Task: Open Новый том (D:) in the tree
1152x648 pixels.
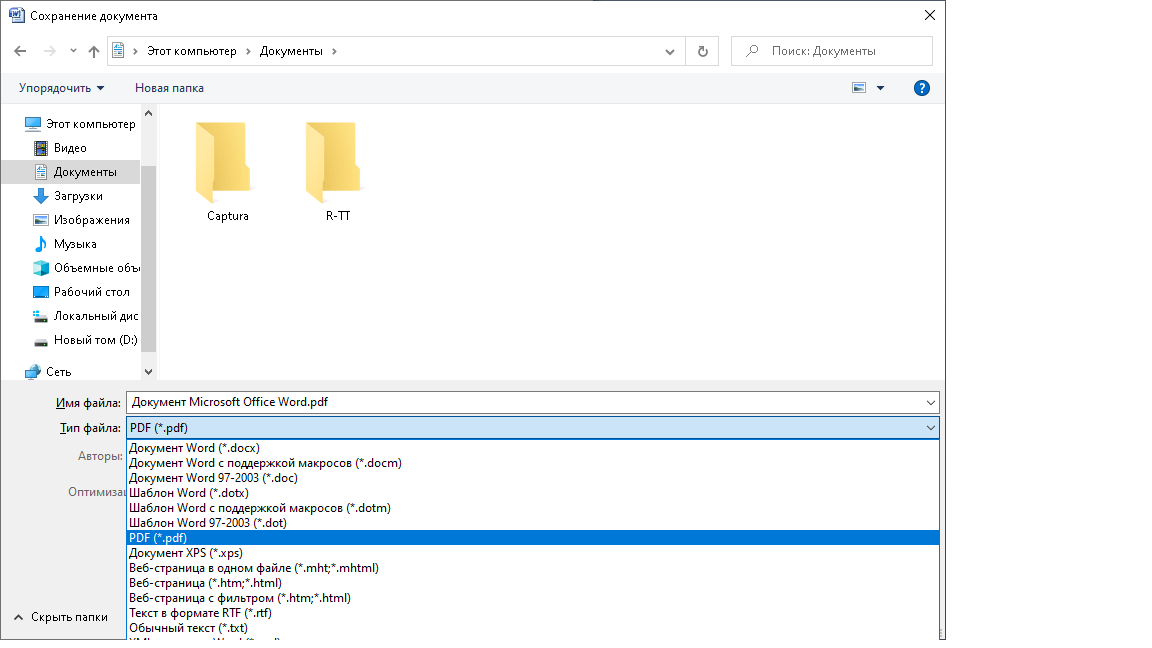Action: pos(85,340)
